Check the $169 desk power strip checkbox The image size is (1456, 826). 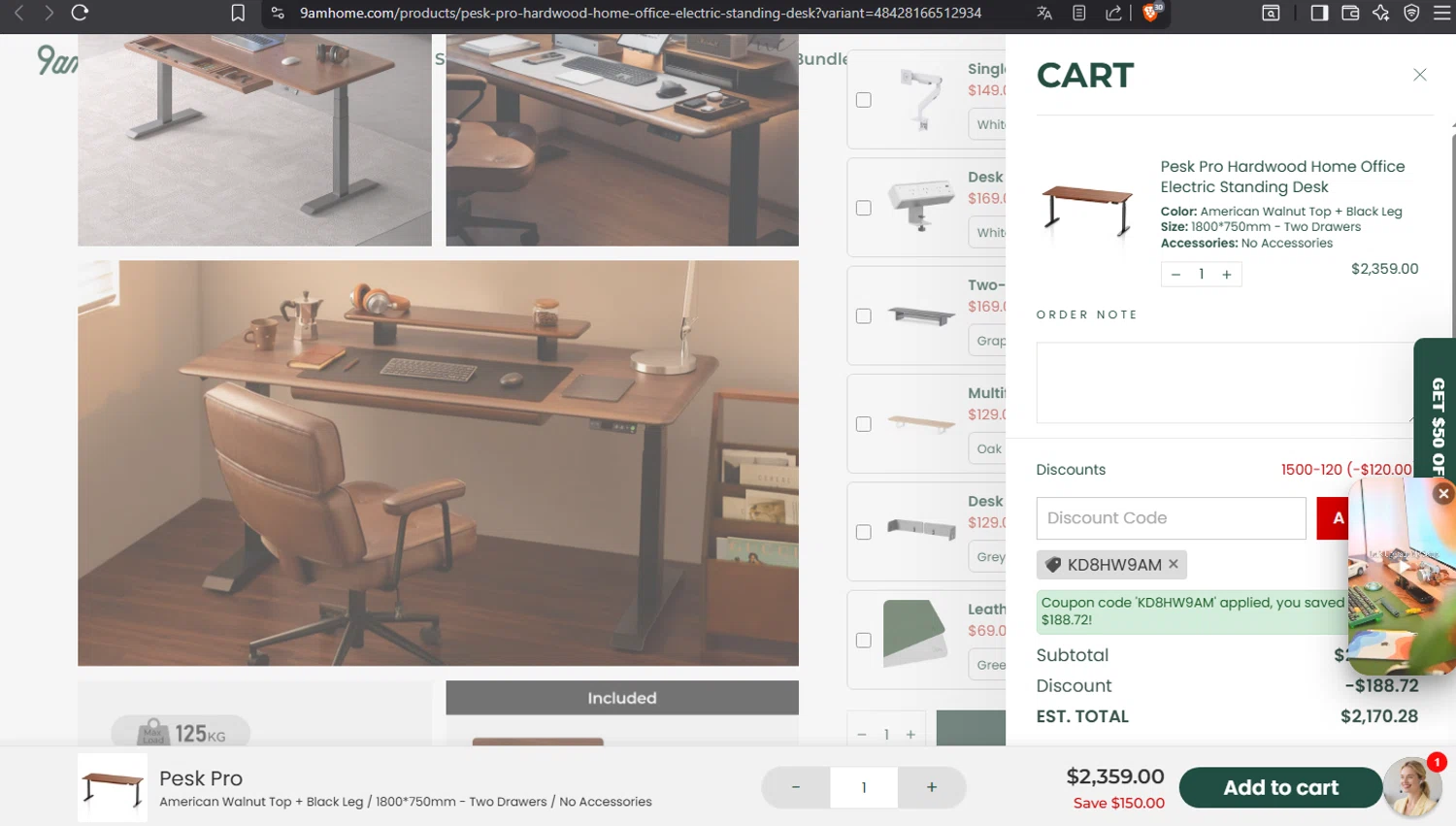pyautogui.click(x=864, y=208)
